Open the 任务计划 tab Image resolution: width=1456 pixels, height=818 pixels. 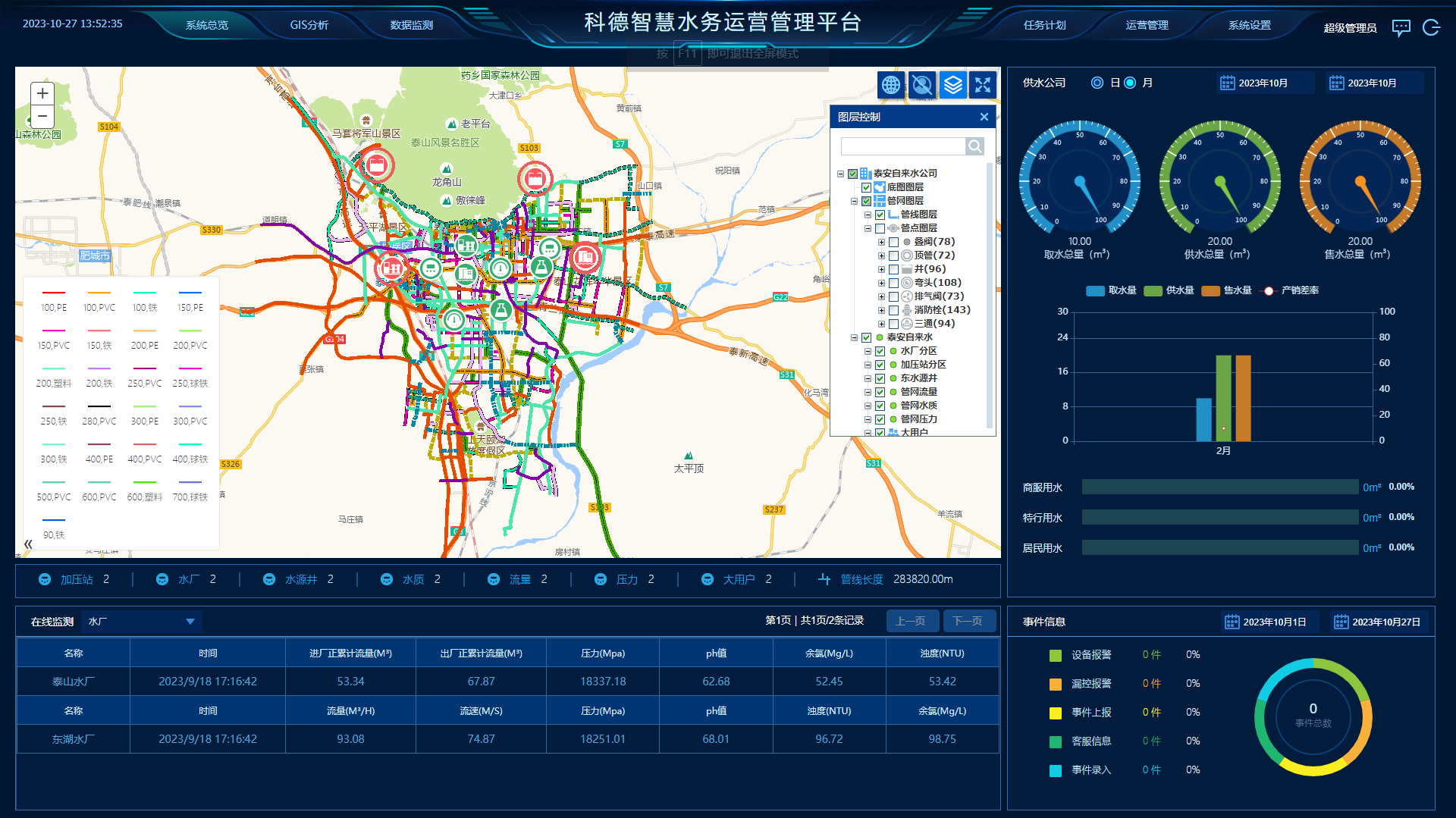click(x=1044, y=25)
